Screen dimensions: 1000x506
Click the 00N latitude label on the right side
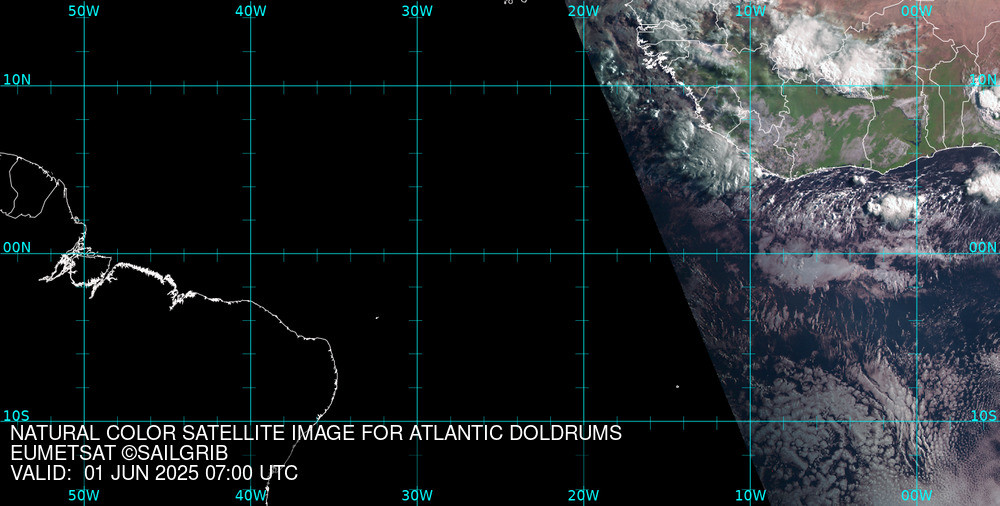[983, 248]
